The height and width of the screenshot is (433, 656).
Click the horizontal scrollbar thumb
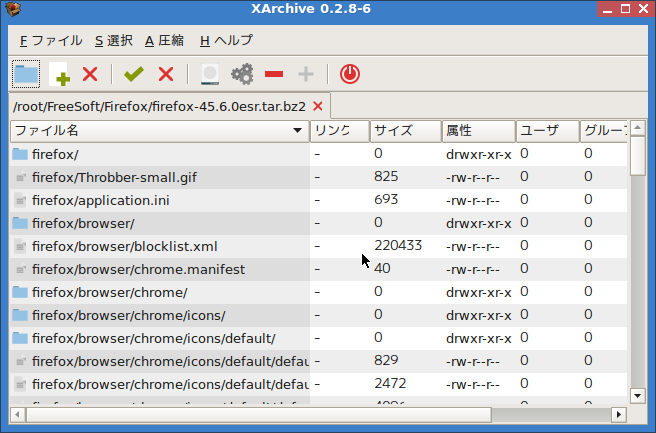tap(259, 415)
